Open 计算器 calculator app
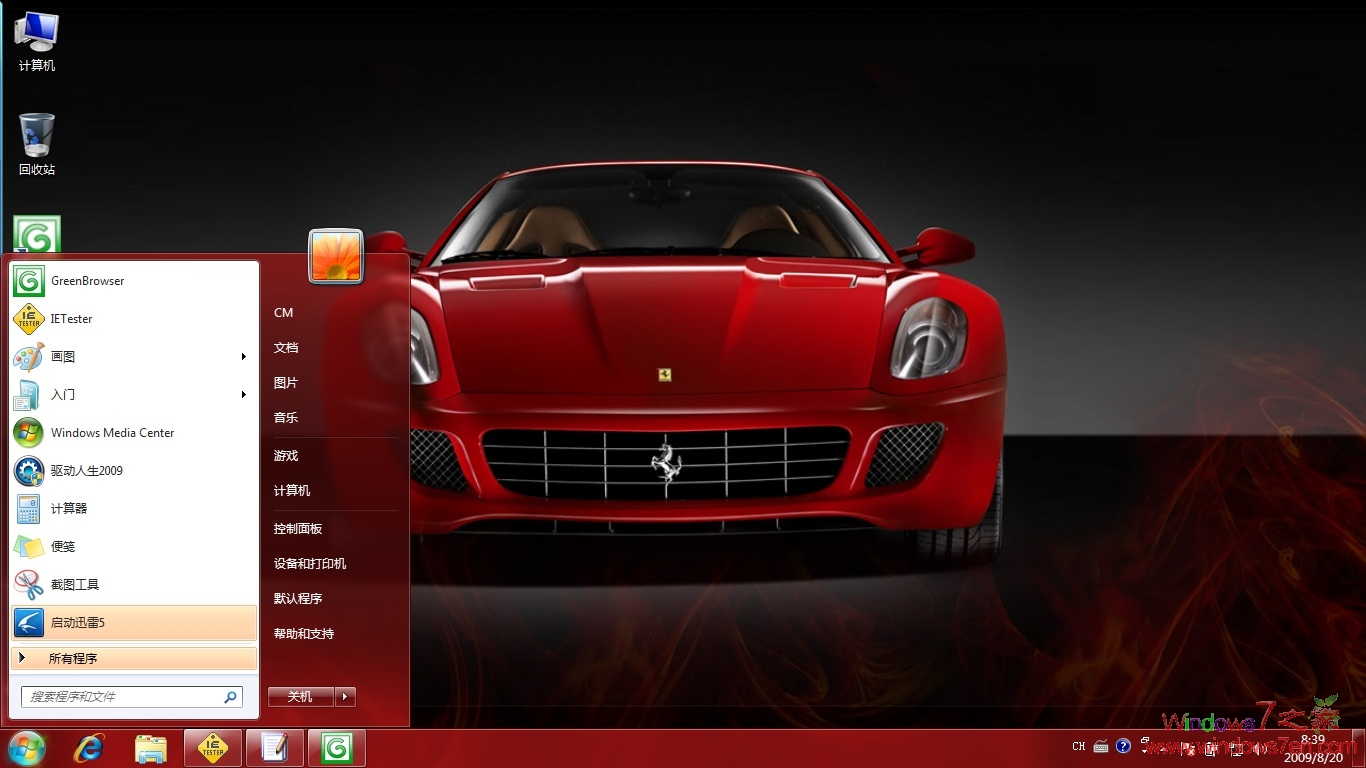1366x768 pixels. pyautogui.click(x=69, y=509)
